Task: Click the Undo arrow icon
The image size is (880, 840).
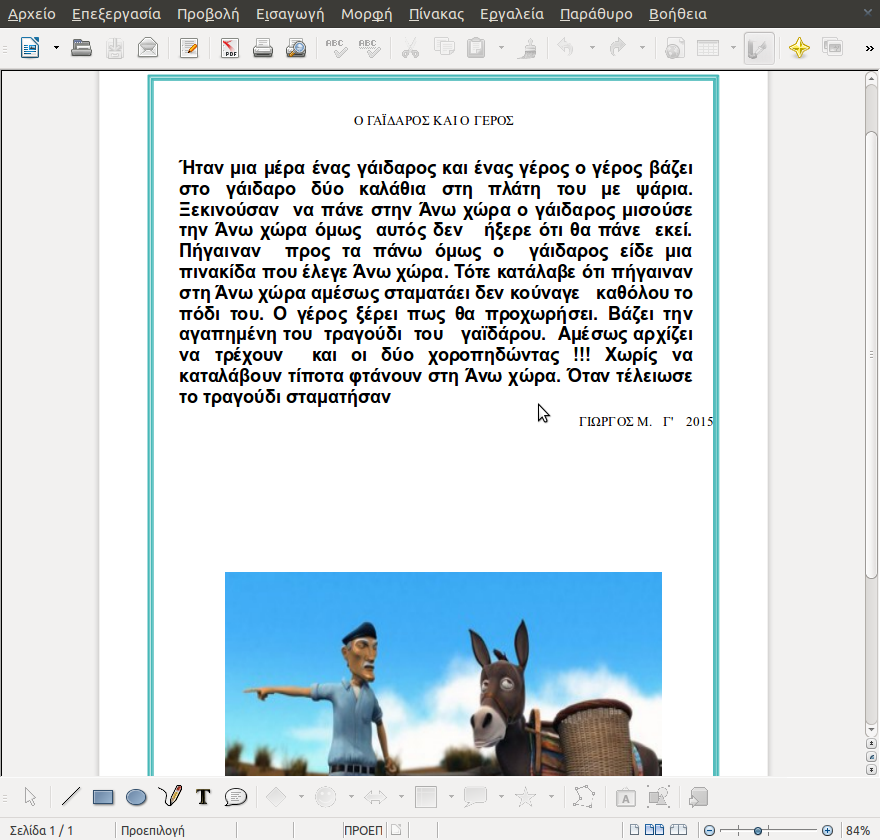Action: pos(566,47)
